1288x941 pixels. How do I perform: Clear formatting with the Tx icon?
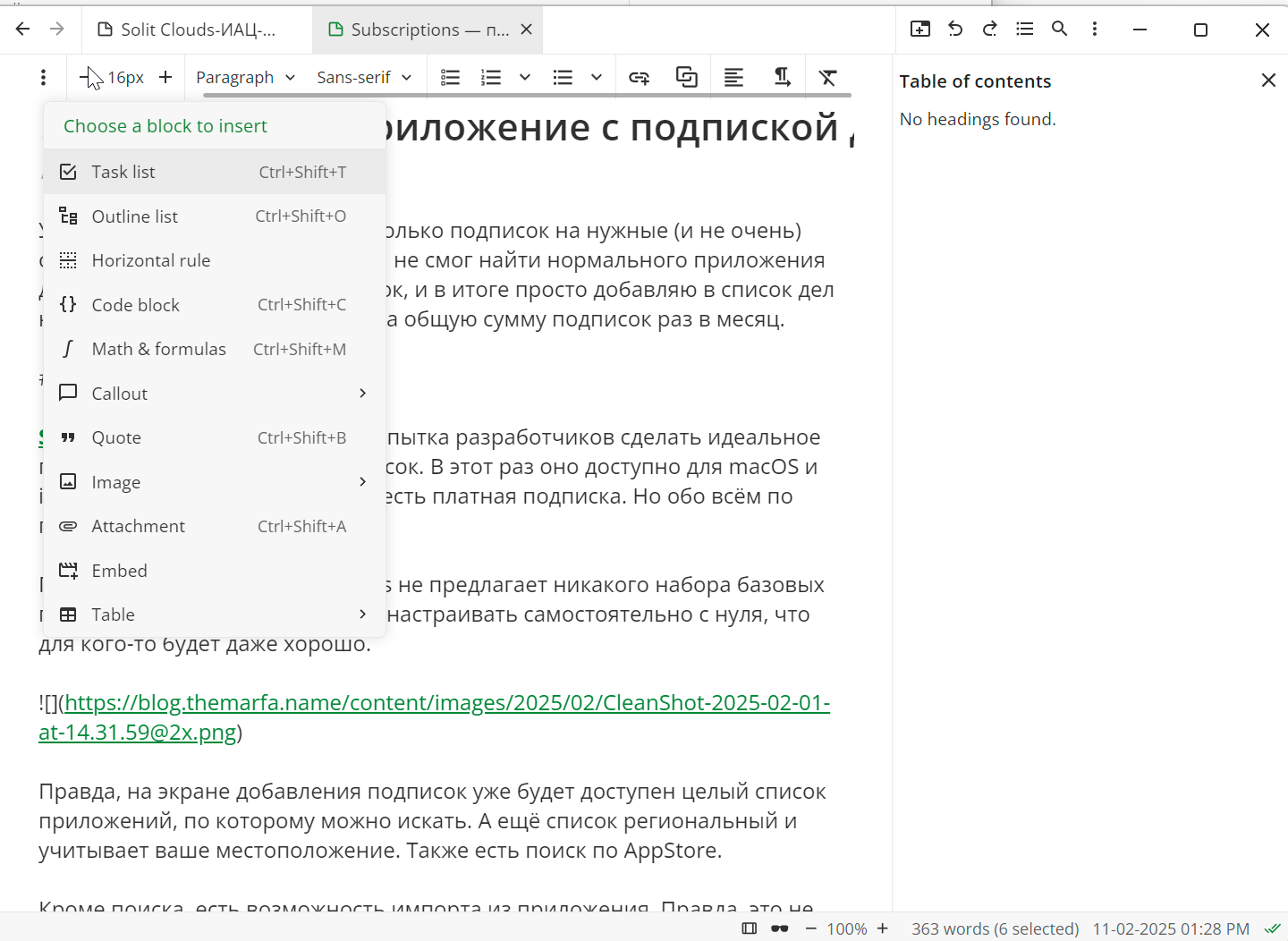828,78
